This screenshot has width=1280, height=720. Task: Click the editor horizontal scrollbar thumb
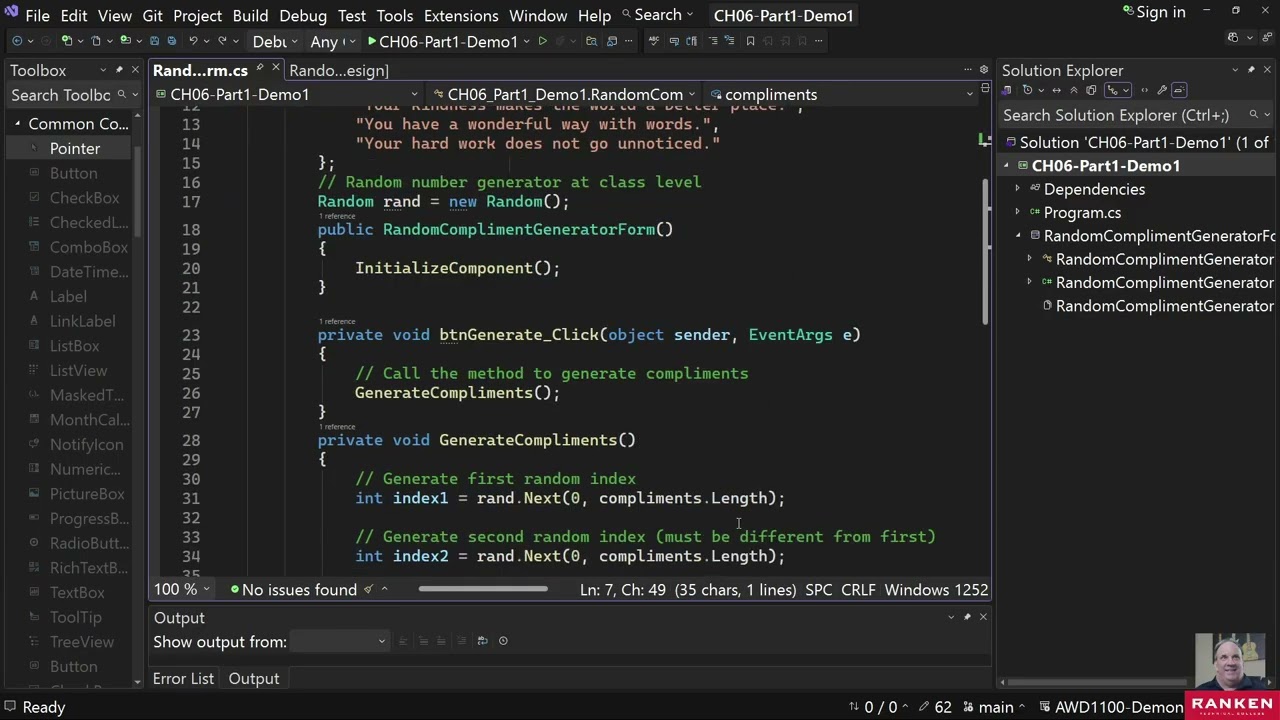tap(483, 589)
